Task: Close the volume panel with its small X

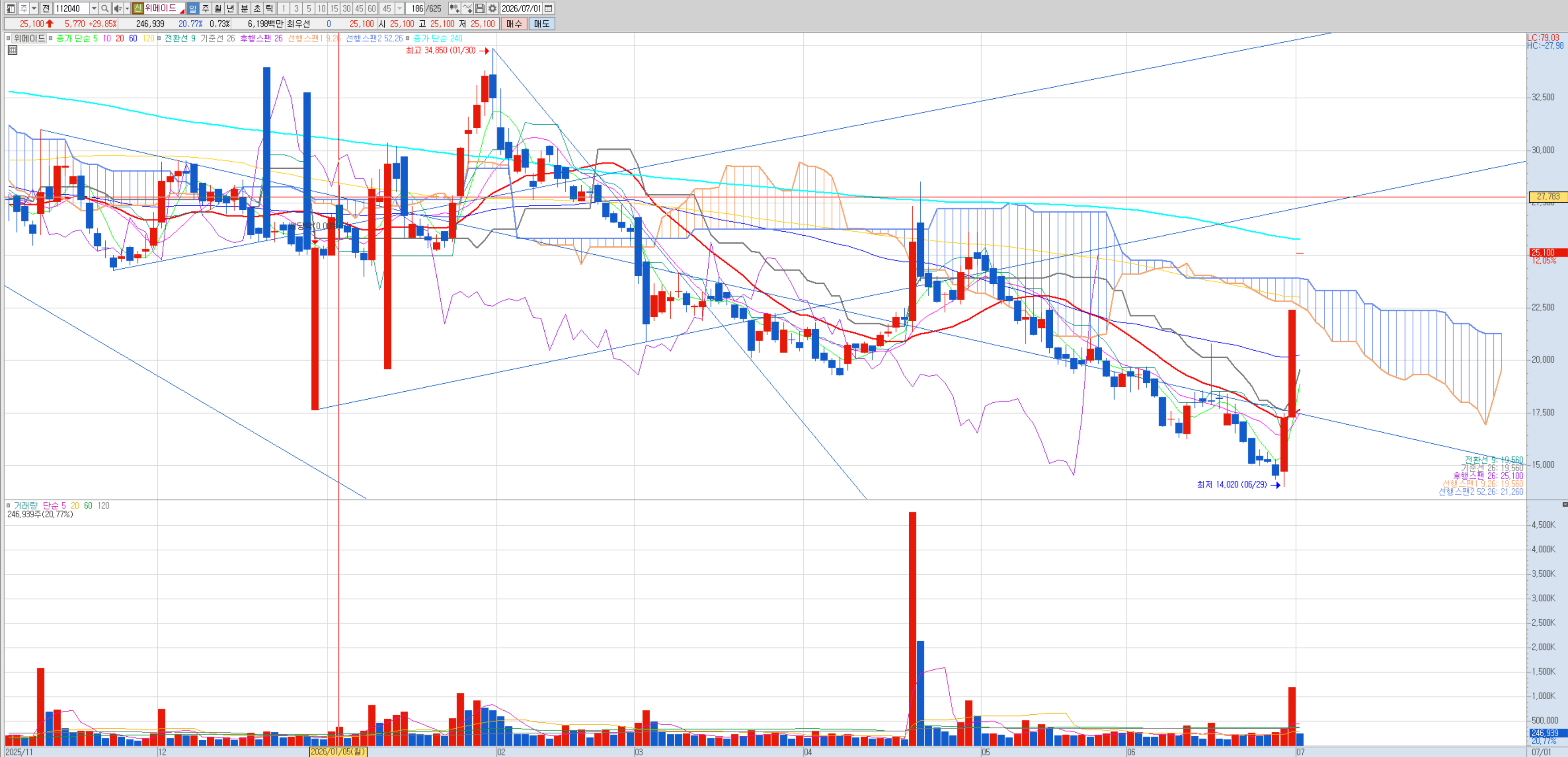Action: 1564,505
